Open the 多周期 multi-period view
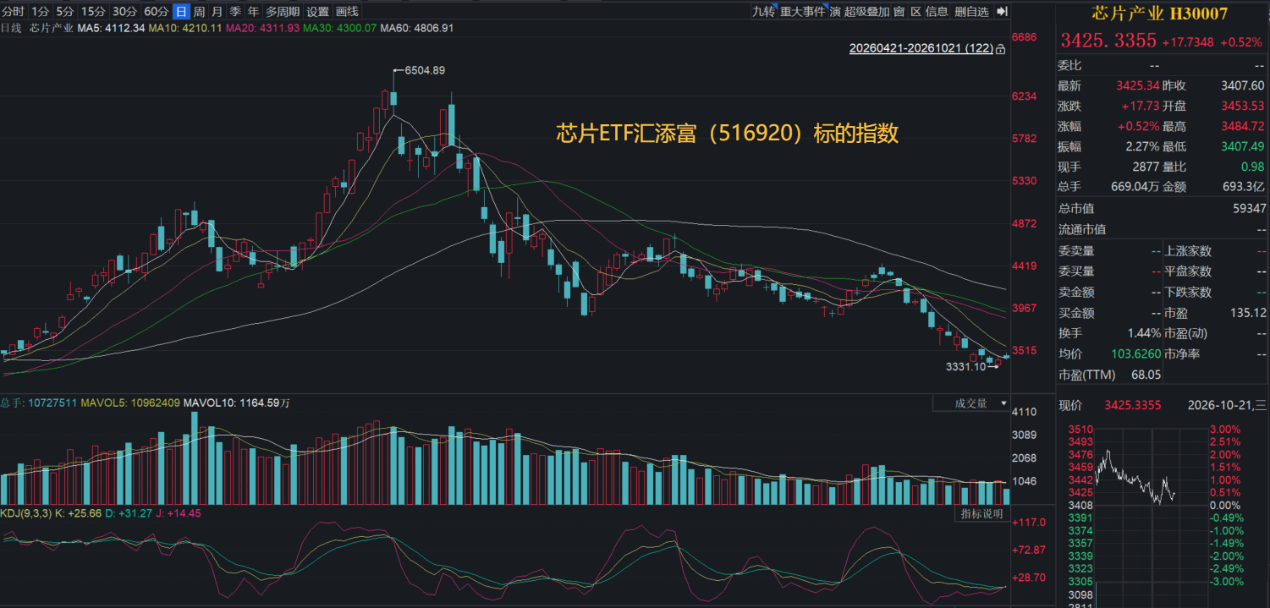This screenshot has height=608, width=1270. point(283,12)
